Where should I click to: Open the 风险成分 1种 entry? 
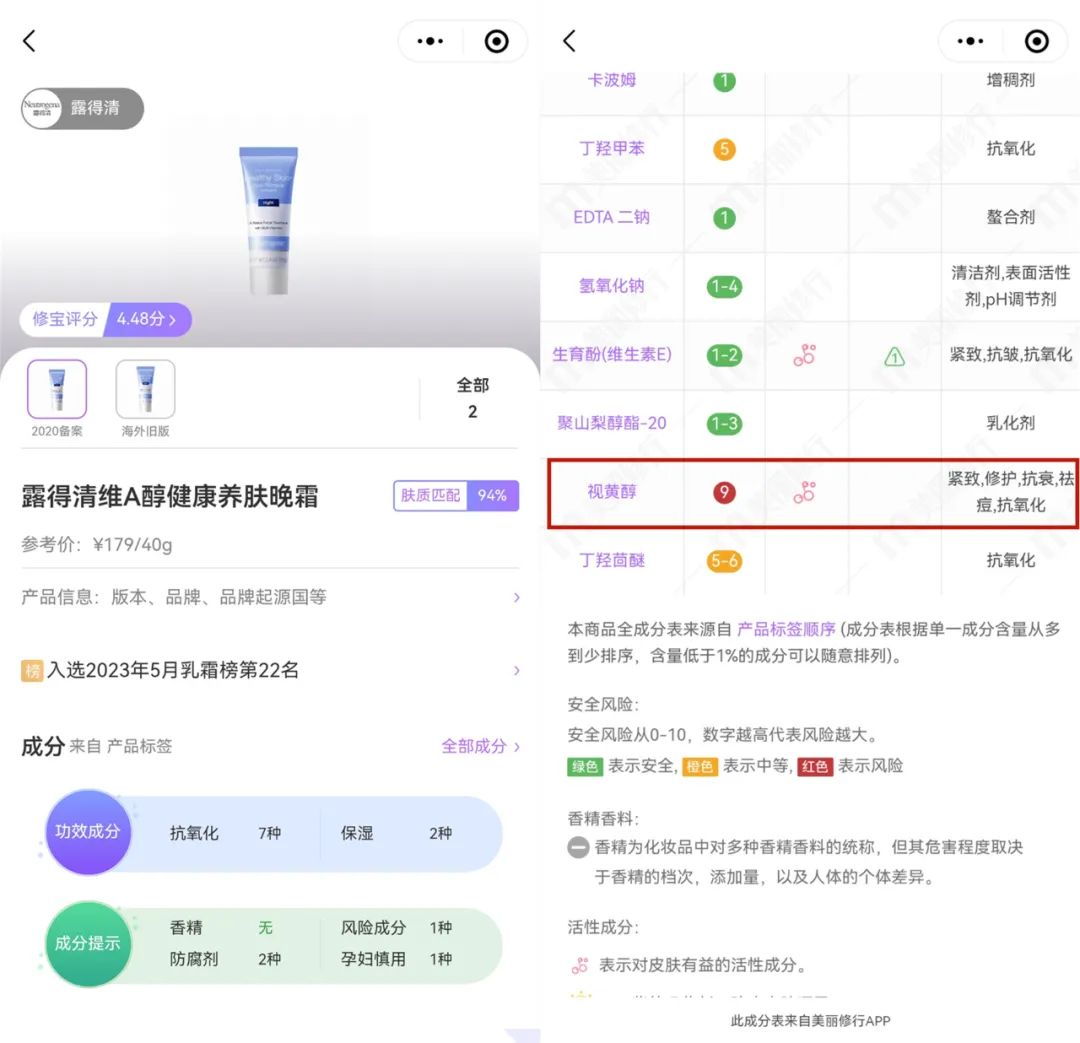pos(396,928)
